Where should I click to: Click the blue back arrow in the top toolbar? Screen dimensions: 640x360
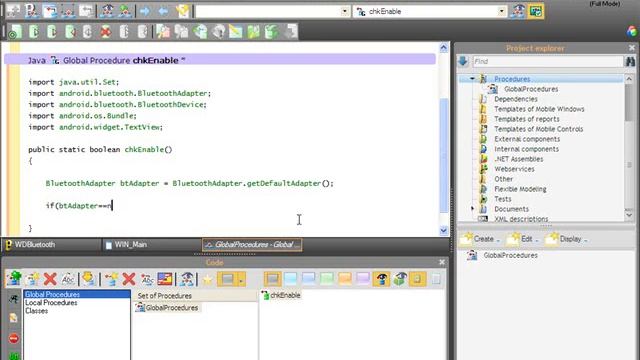coord(163,11)
